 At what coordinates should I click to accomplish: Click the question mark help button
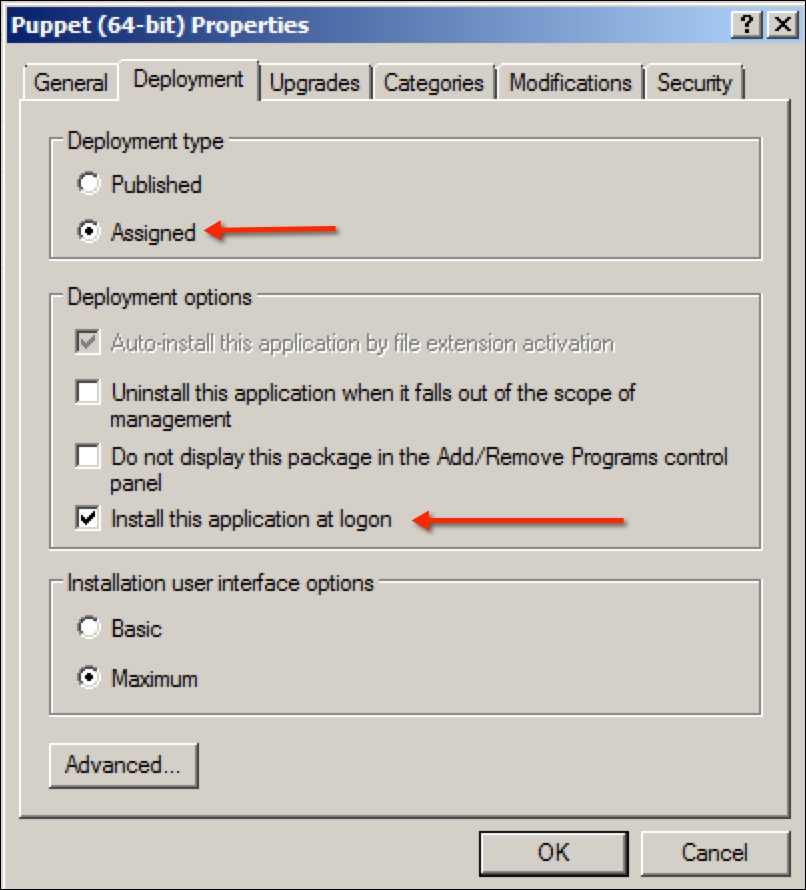click(746, 25)
